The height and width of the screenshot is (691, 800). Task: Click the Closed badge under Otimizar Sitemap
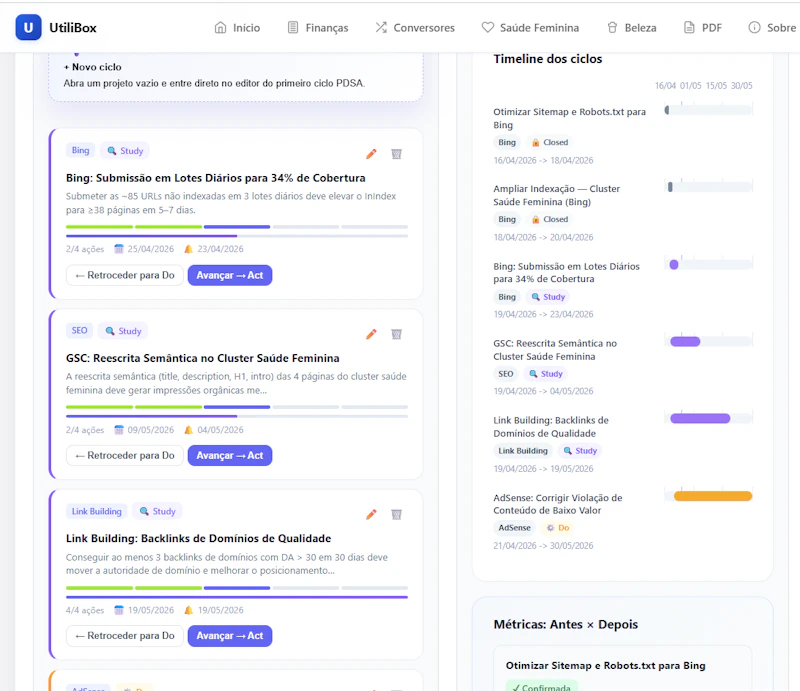point(549,142)
